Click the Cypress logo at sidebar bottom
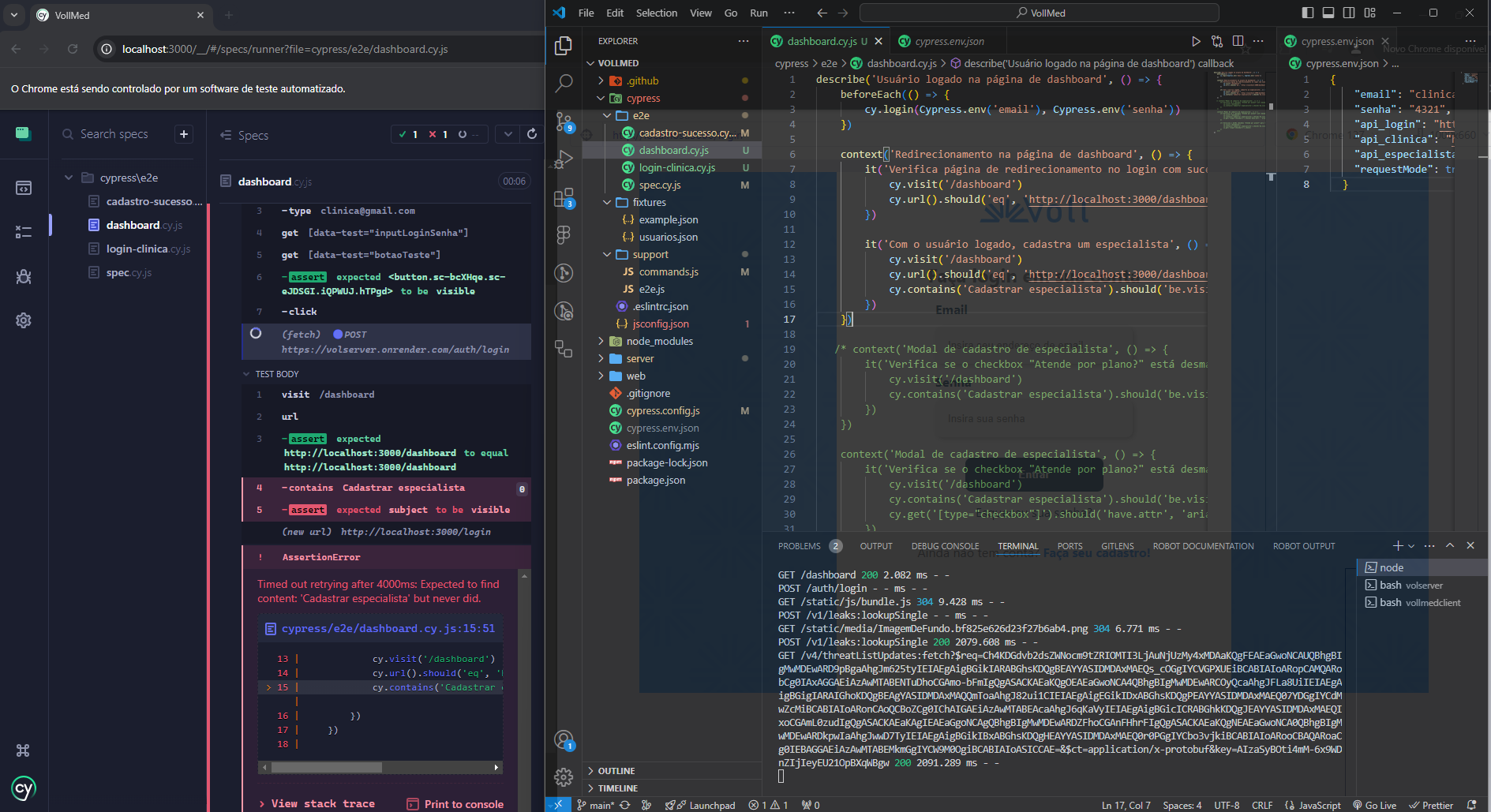 point(24,788)
